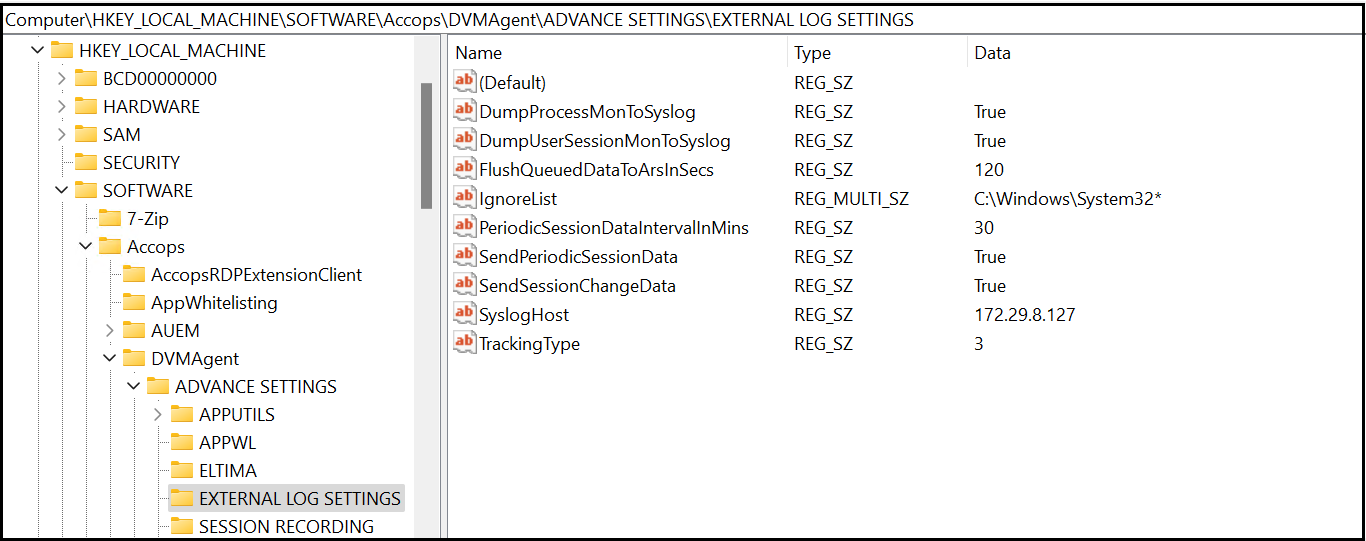This screenshot has width=1366, height=541.
Task: Click the SyslogHost string value icon
Action: coord(464,314)
